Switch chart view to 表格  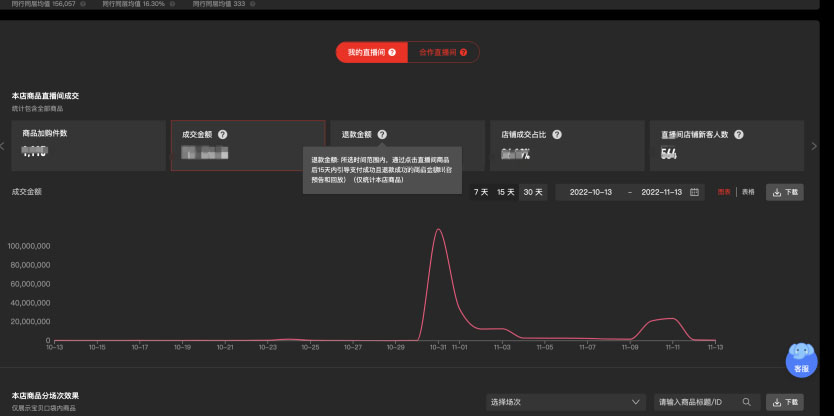[x=747, y=192]
